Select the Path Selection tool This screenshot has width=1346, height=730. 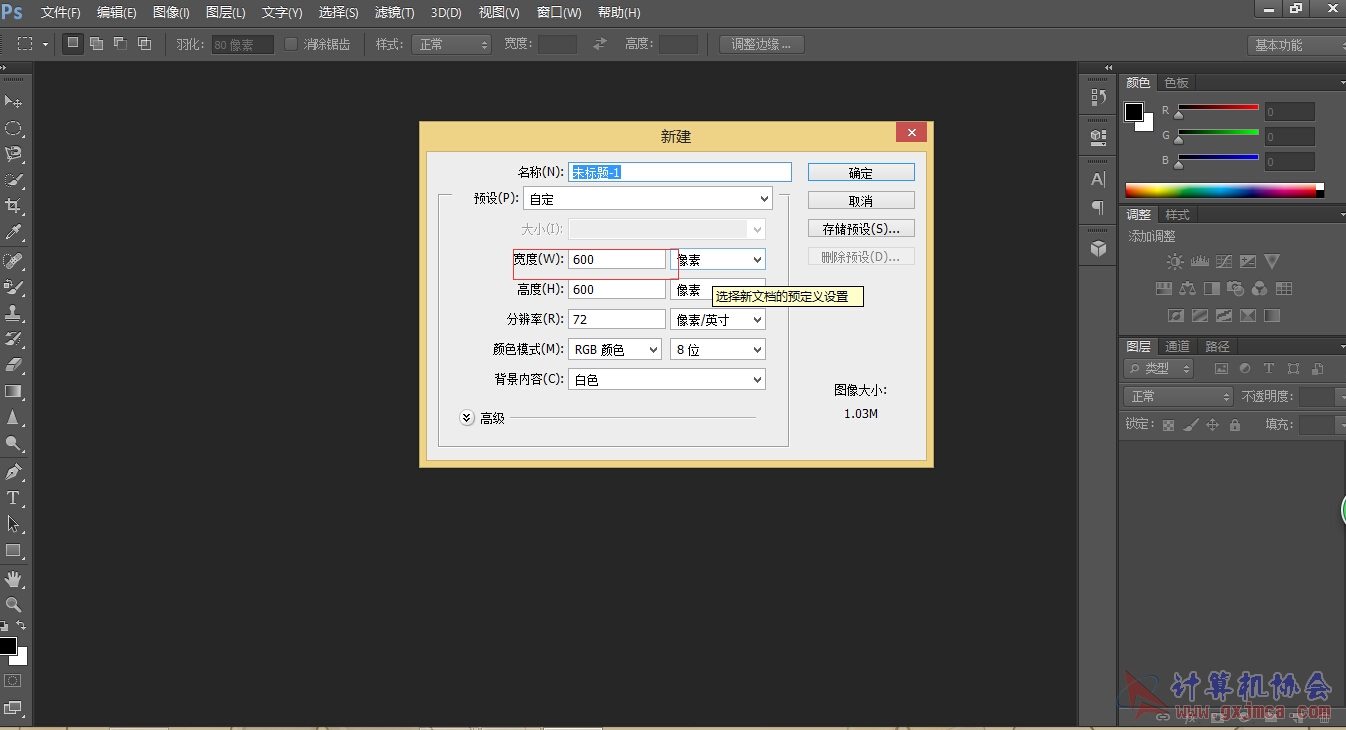click(x=14, y=524)
